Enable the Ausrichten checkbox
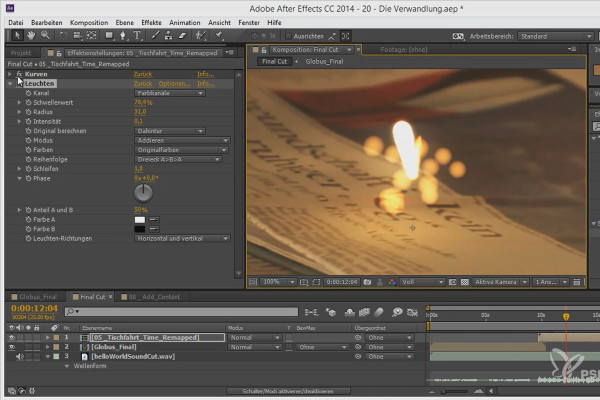 click(x=289, y=36)
